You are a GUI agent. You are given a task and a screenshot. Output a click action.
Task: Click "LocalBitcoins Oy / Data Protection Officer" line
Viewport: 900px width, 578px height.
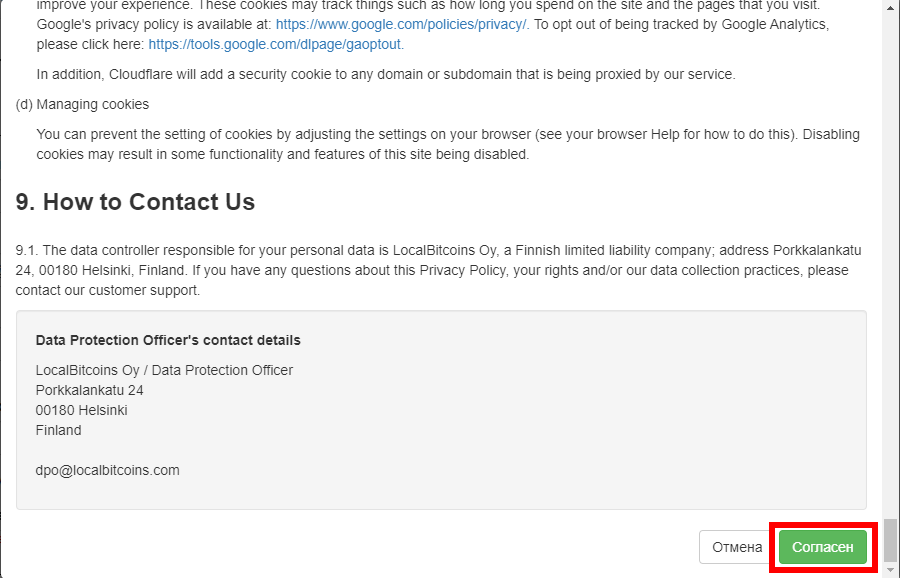point(165,370)
